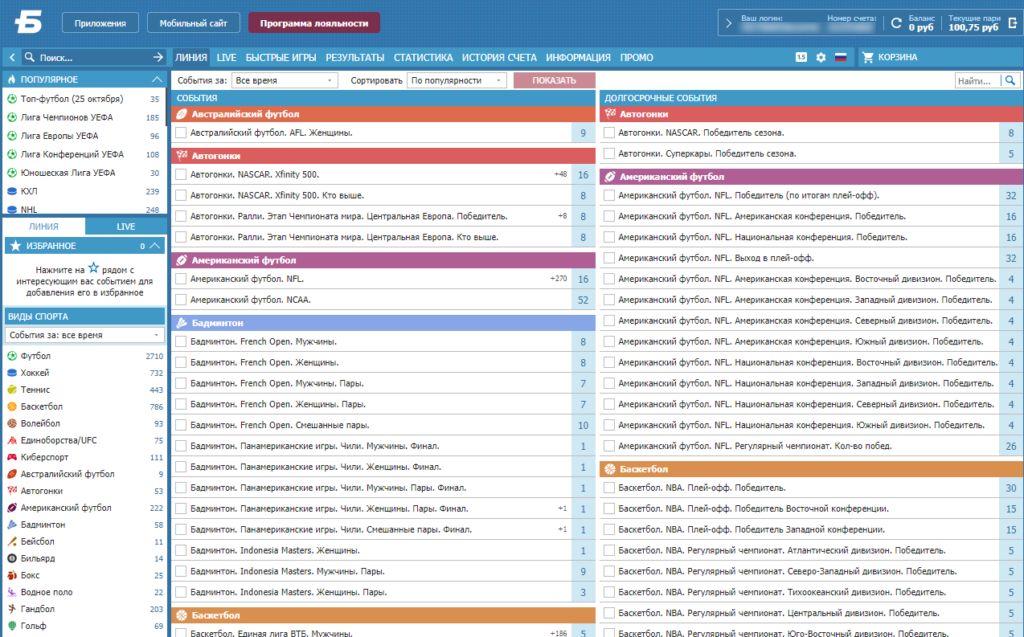The height and width of the screenshot is (637, 1024).
Task: Click the logout icon next to the balance
Action: point(1013,23)
